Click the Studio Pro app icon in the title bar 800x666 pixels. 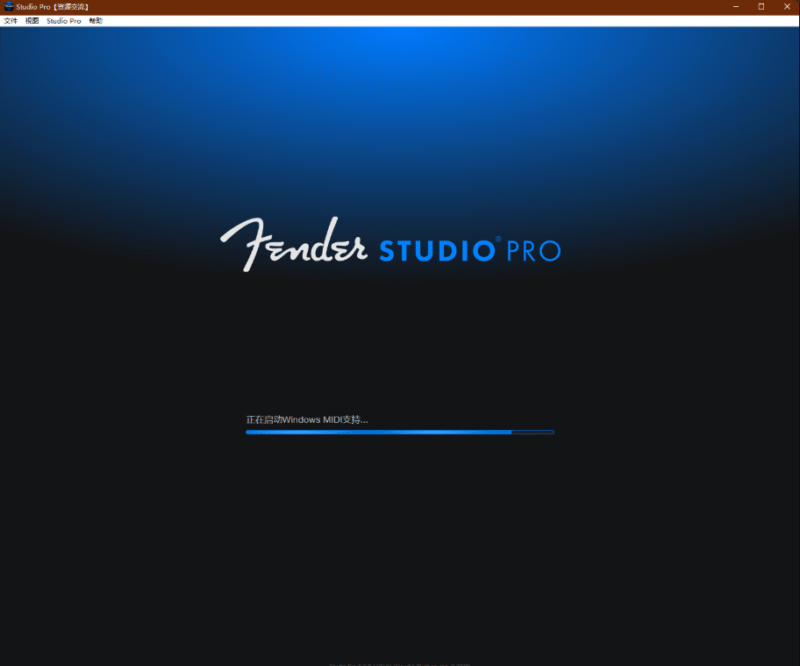coord(8,6)
